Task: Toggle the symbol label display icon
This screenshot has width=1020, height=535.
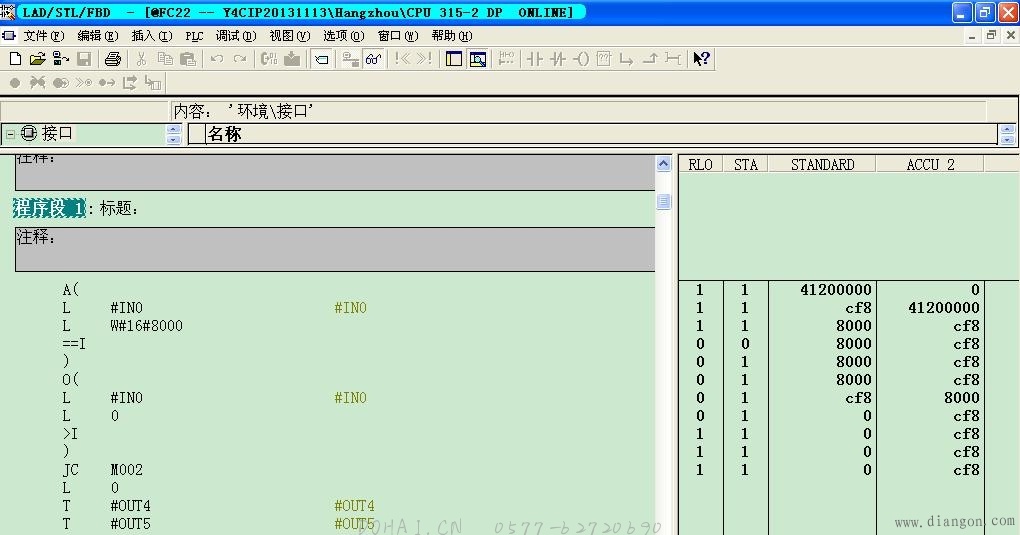Action: 321,59
